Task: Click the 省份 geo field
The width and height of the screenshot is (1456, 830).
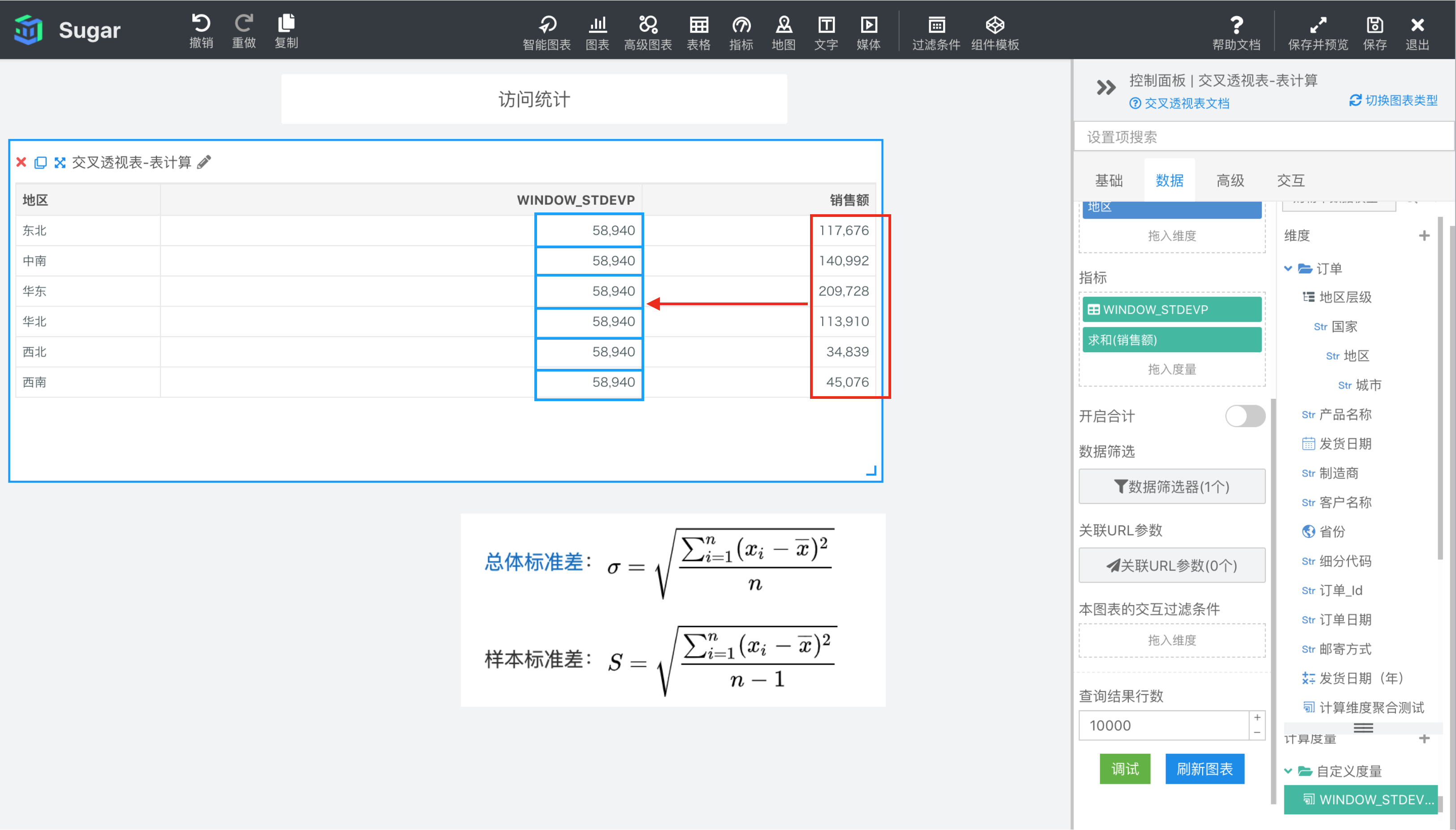Action: pos(1324,532)
